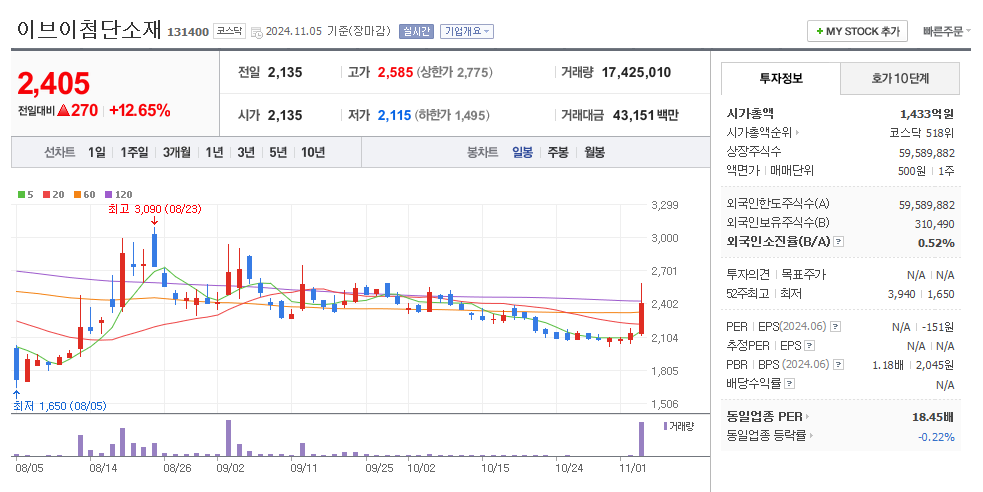Screen dimensions: 983x492
Task: Select the 1년 line chart period
Action: [x=214, y=152]
